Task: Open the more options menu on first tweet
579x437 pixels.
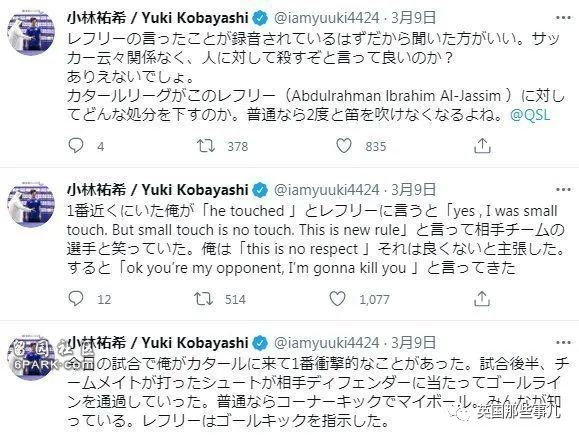Action: 563,17
